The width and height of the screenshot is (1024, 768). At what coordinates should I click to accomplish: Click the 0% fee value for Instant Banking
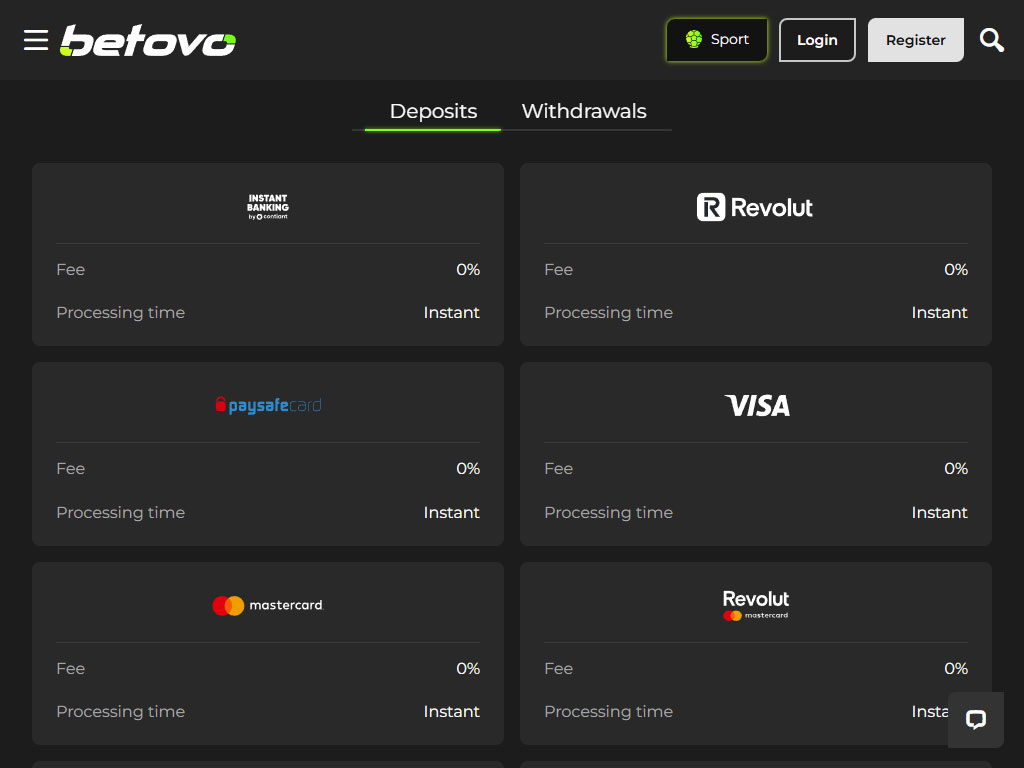coord(468,270)
